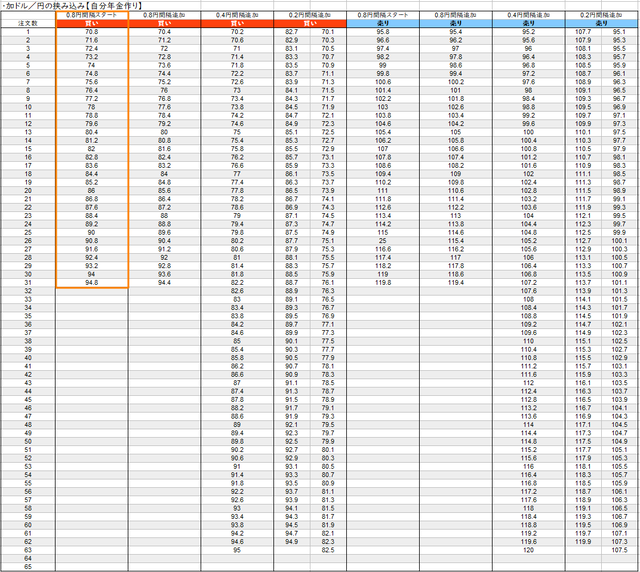
Task: Click the red 買い cell in first column
Action: tap(92, 23)
